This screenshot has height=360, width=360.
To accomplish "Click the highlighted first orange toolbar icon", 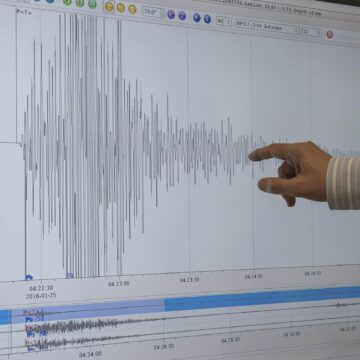I will (x=109, y=6).
